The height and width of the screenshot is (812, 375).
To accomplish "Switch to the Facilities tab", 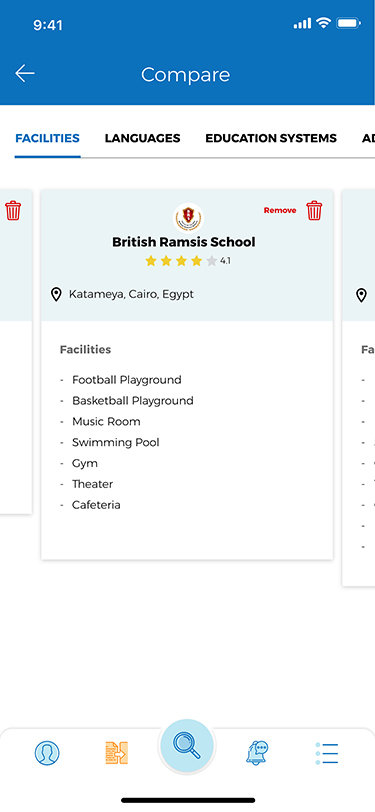I will (x=47, y=138).
